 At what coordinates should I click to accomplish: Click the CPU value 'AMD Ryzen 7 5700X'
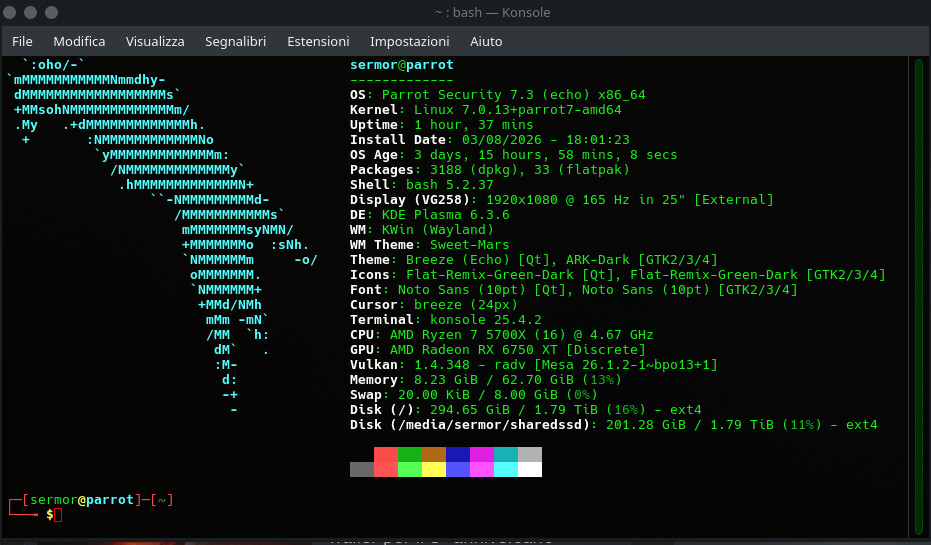pyautogui.click(x=458, y=335)
